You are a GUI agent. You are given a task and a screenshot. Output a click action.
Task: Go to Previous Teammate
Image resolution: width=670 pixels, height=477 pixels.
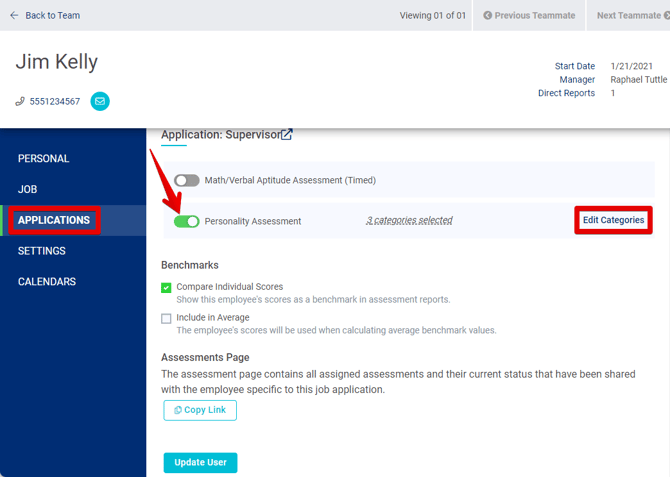pyautogui.click(x=529, y=16)
